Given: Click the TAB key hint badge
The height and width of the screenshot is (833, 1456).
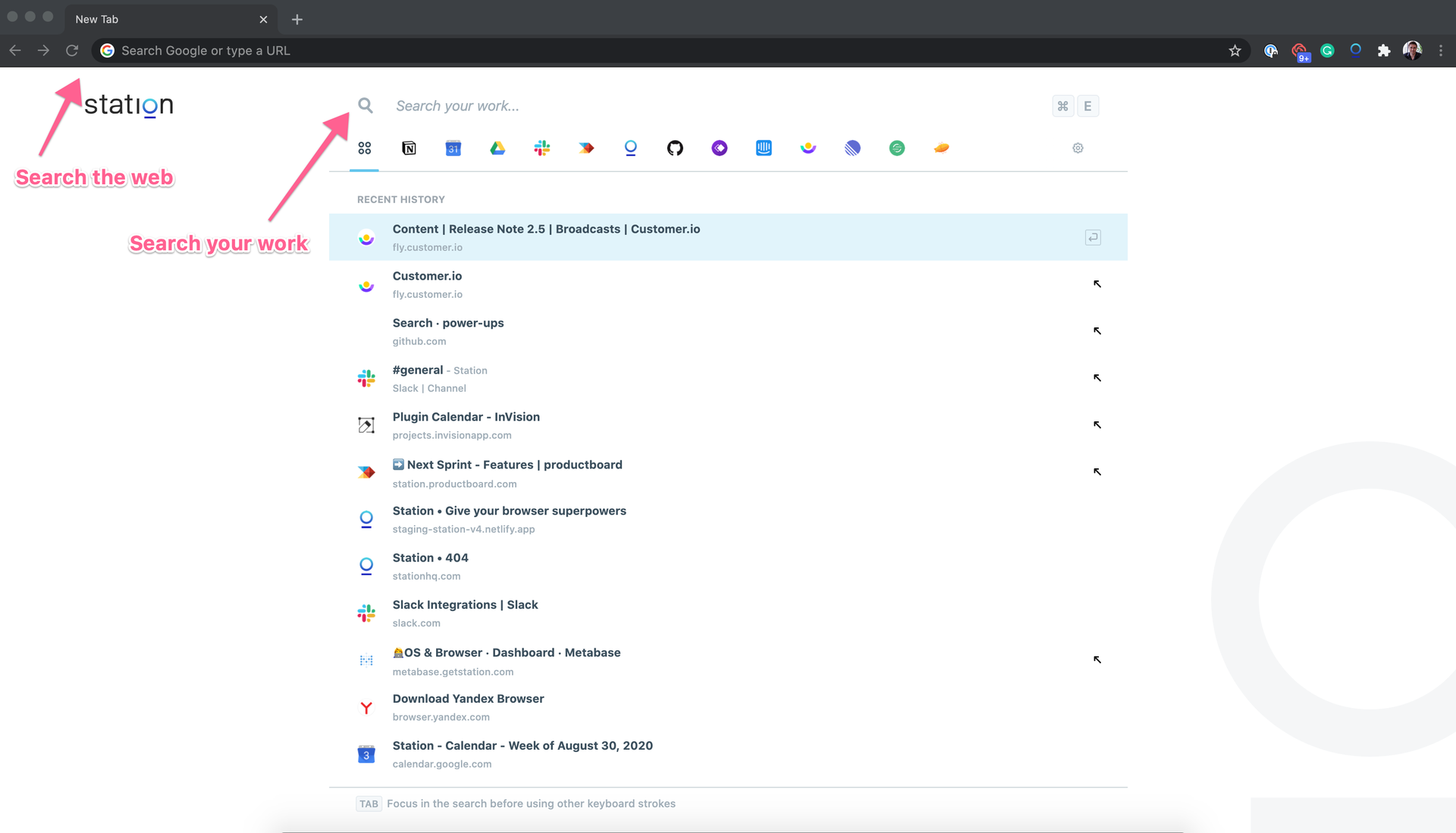Looking at the screenshot, I should [369, 803].
